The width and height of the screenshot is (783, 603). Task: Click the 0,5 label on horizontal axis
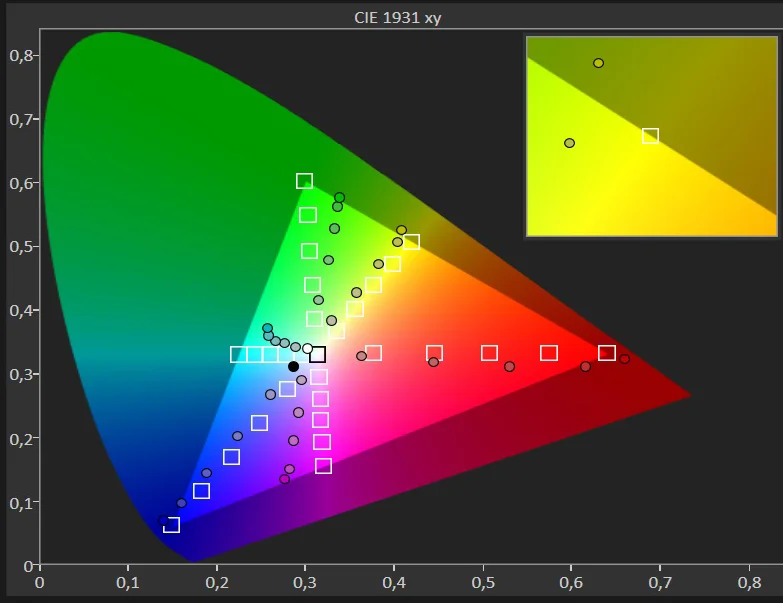(x=483, y=581)
